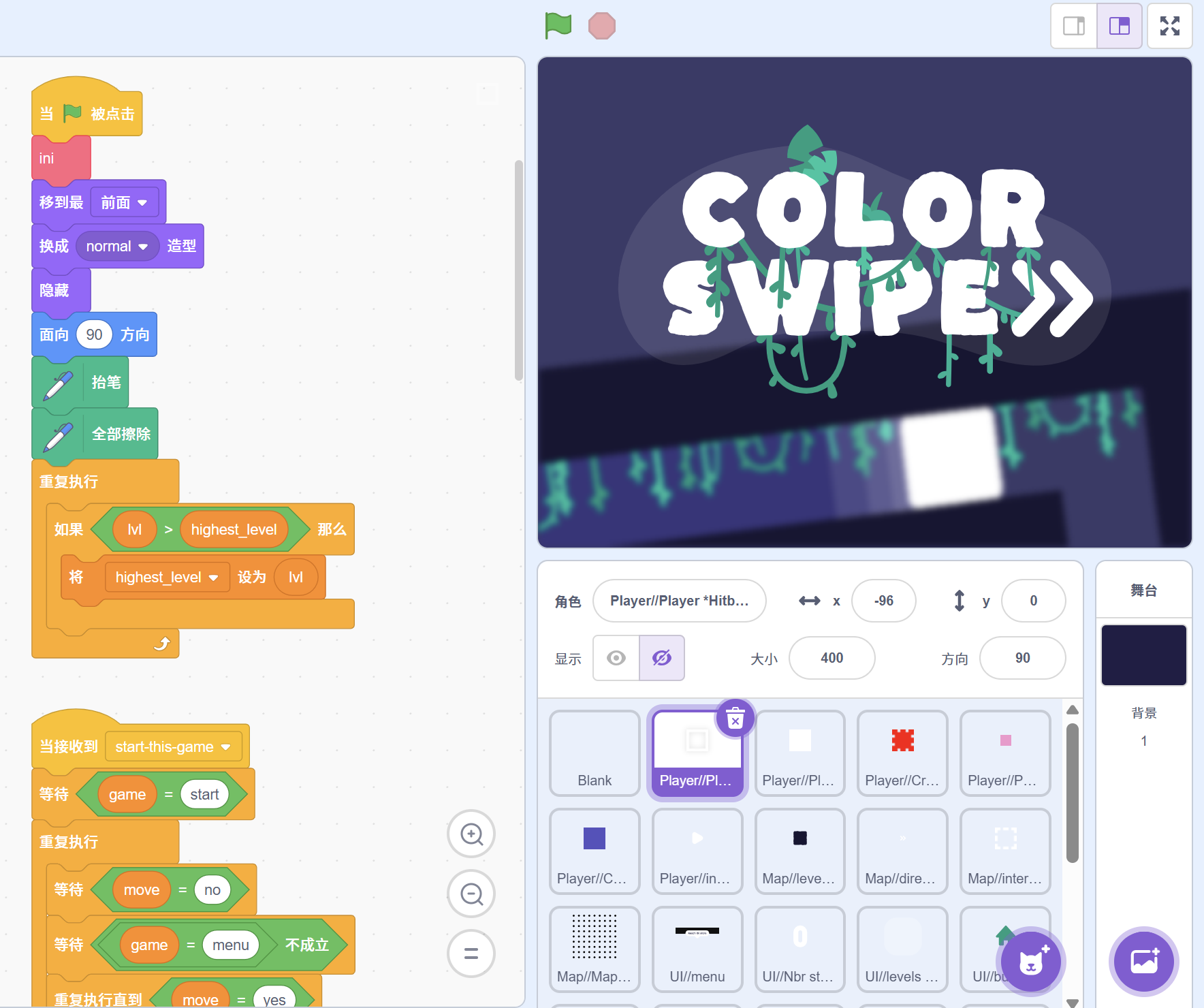Open the choose a sprite button
The width and height of the screenshot is (1204, 1008).
coord(1030,962)
